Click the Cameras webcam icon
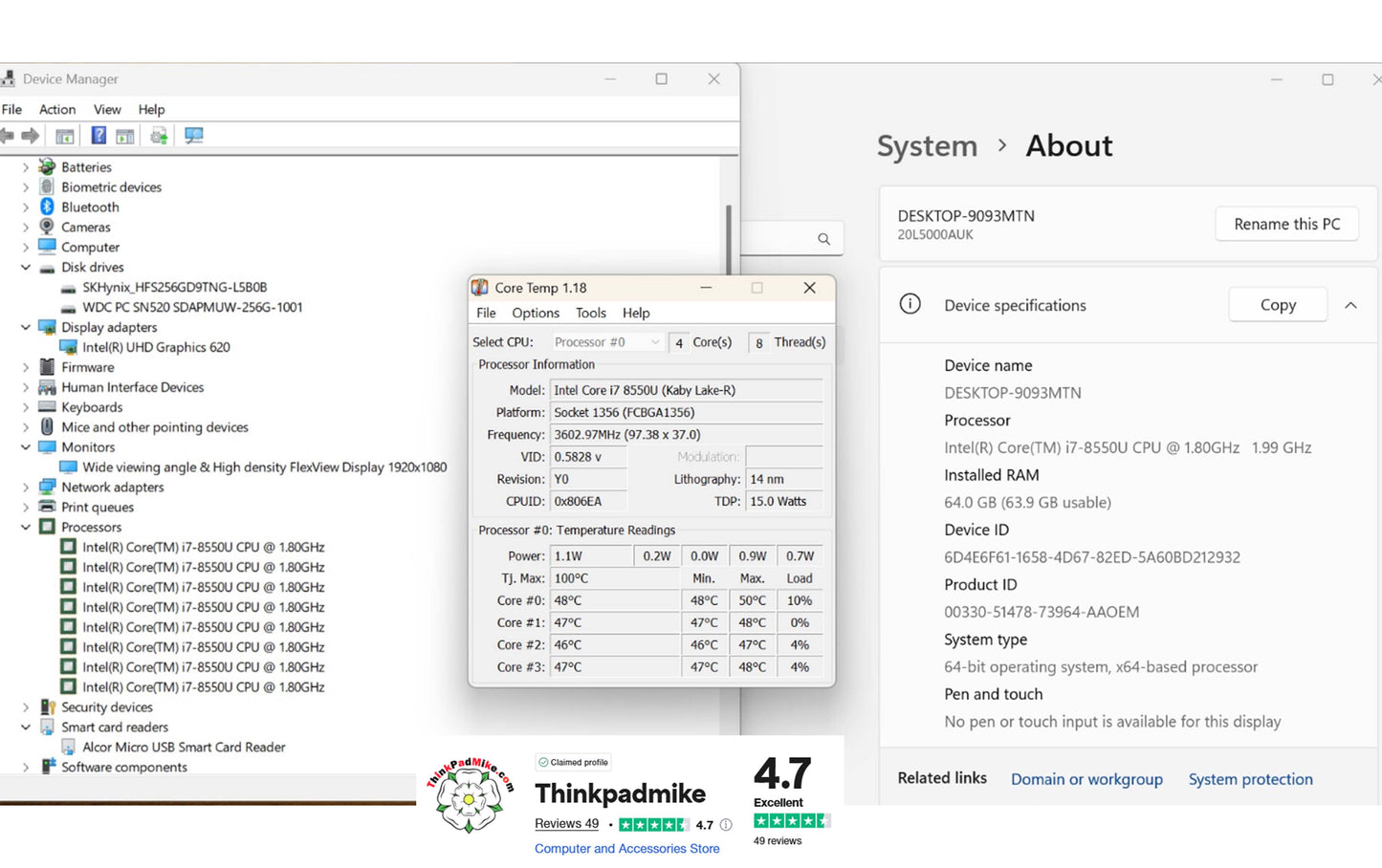 tap(47, 227)
